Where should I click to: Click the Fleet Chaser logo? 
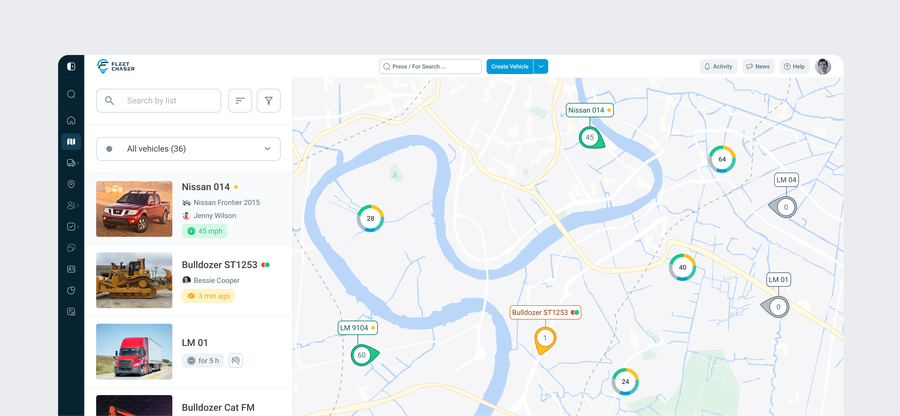(115, 67)
